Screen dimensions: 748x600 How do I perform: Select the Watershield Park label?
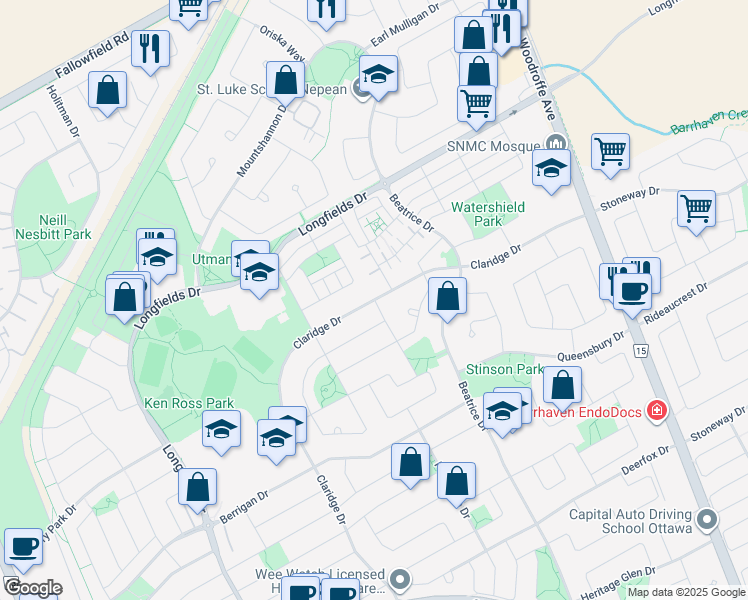click(488, 214)
